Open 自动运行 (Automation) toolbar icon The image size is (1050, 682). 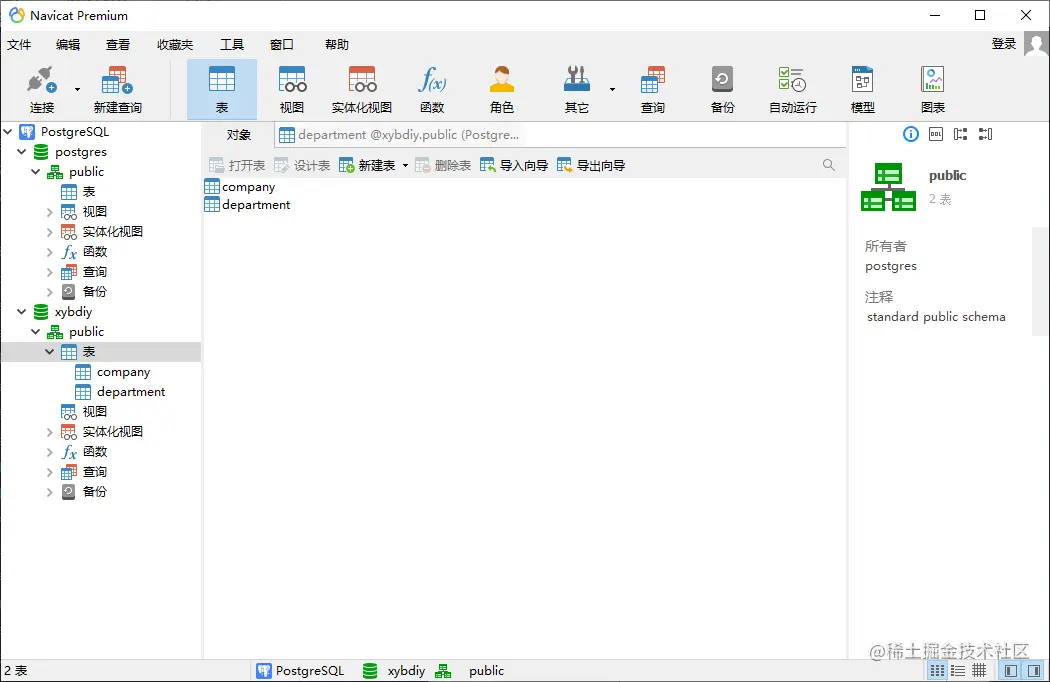[x=793, y=89]
